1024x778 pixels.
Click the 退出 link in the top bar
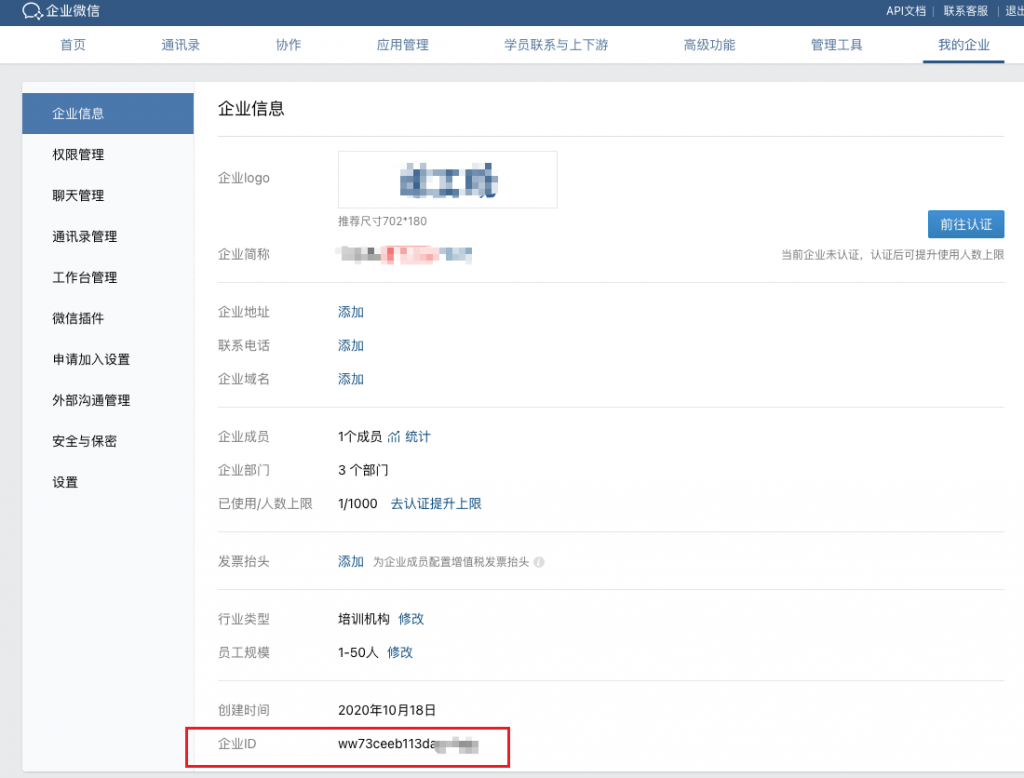click(x=1014, y=11)
